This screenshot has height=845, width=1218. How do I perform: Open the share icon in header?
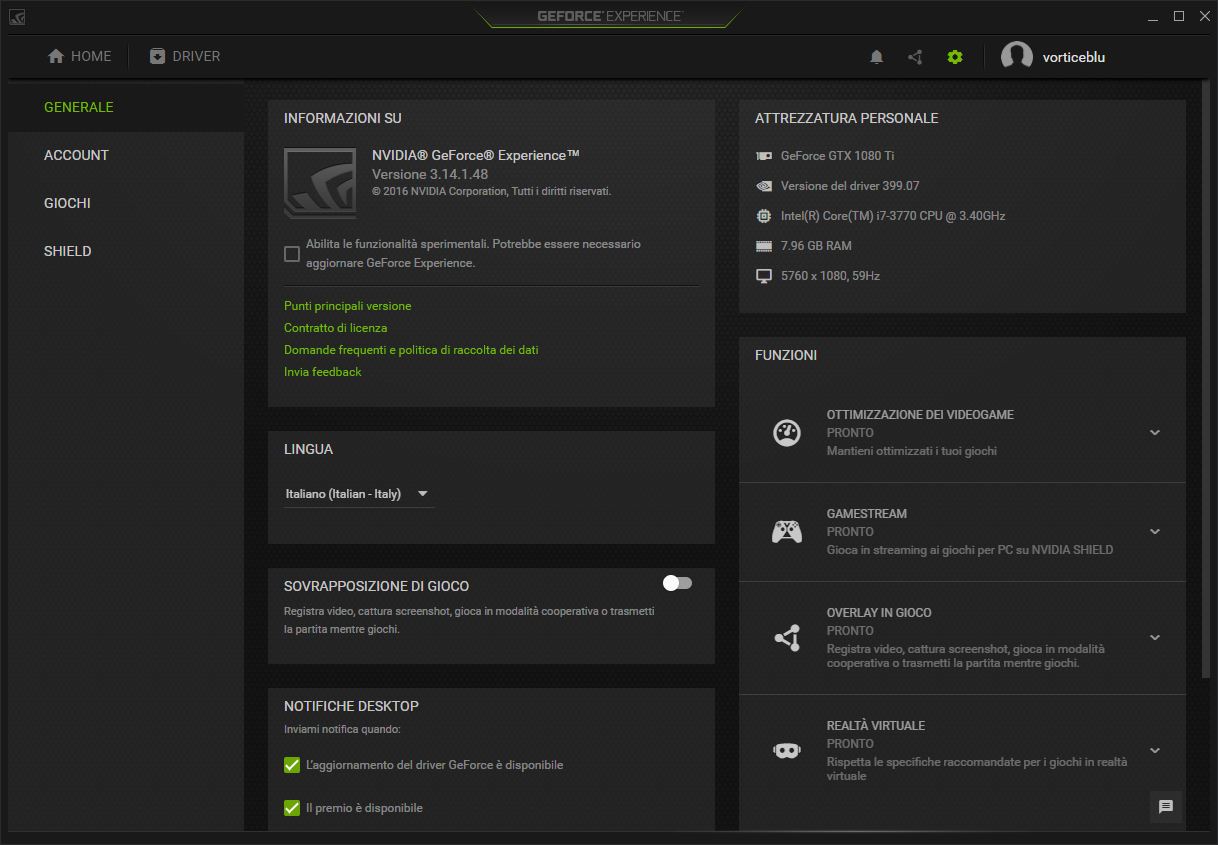915,57
